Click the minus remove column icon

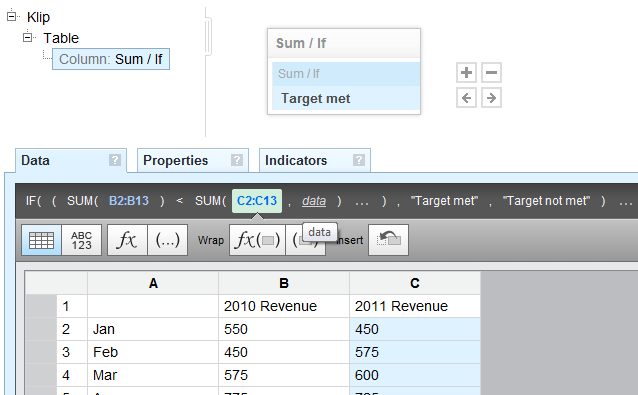tap(491, 73)
